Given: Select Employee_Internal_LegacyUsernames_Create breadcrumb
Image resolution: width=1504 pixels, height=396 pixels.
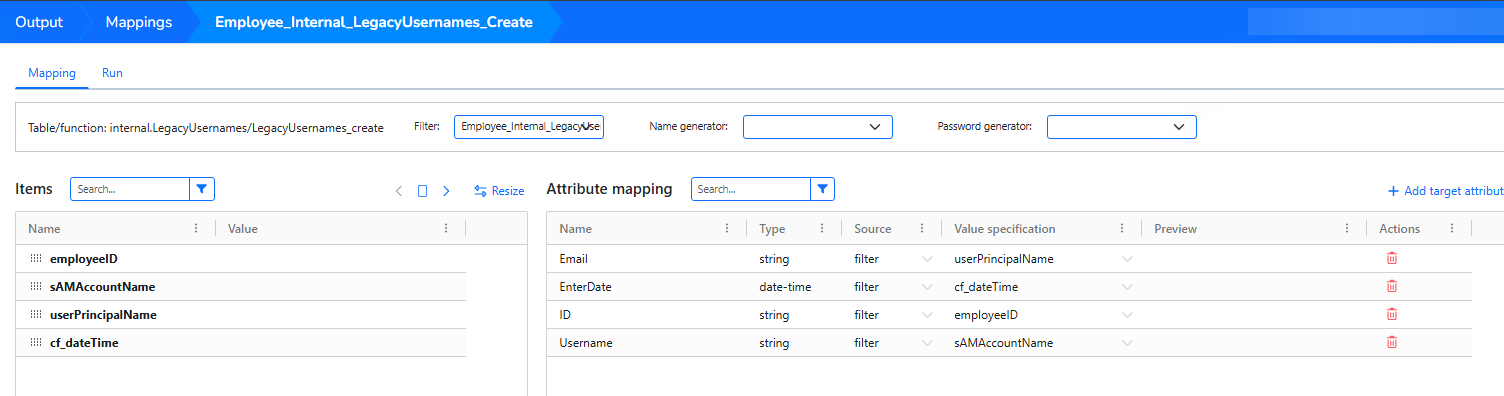Looking at the screenshot, I should pos(374,21).
